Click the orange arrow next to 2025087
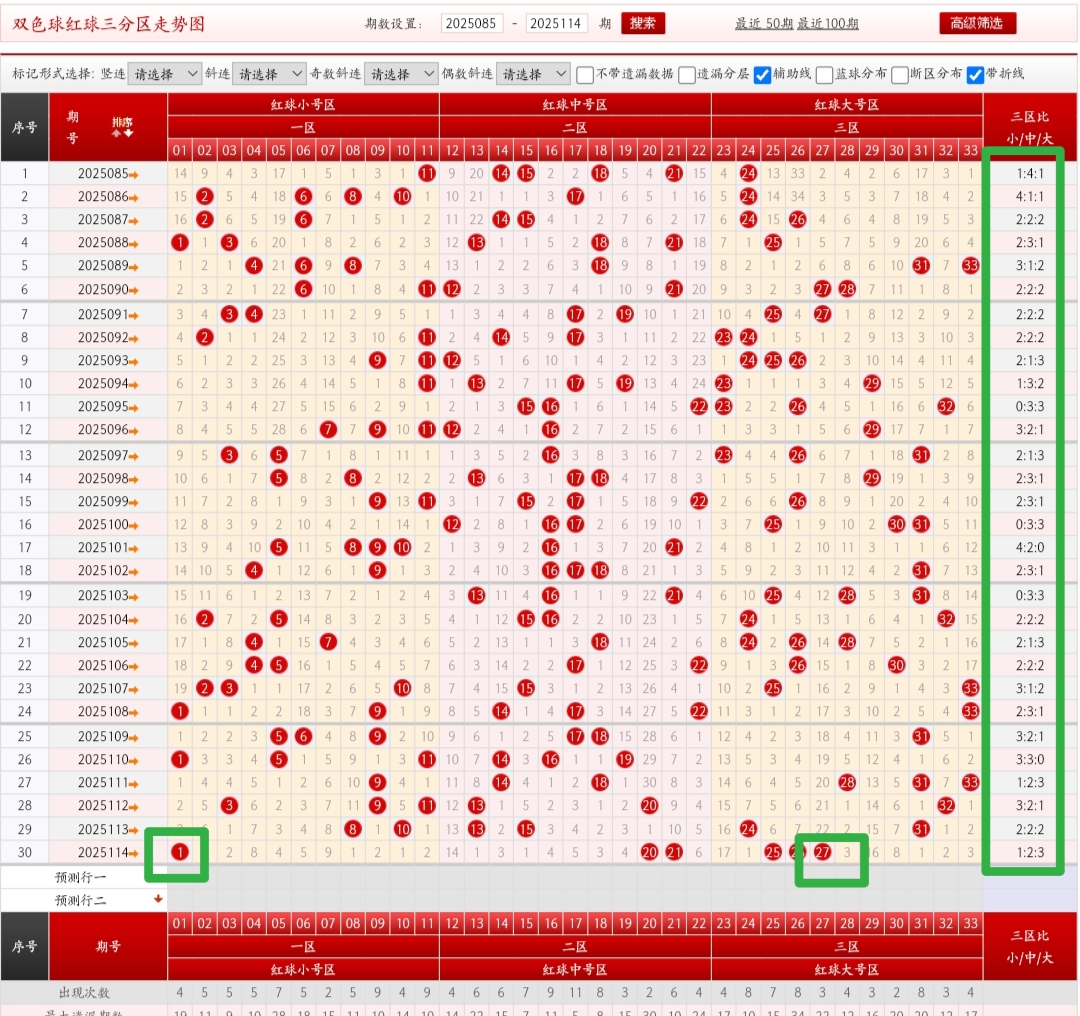The height and width of the screenshot is (1016, 1080). pyautogui.click(x=134, y=220)
